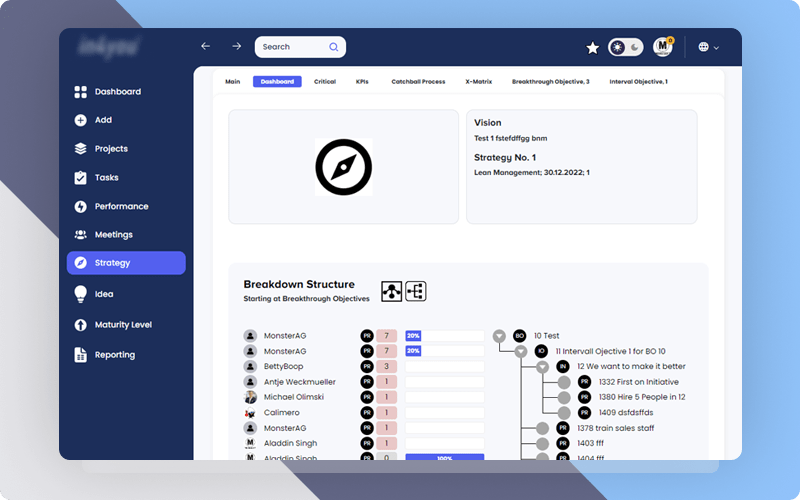Screen dimensions: 800x500
Task: Click the back arrow in top bar
Action: (x=206, y=46)
